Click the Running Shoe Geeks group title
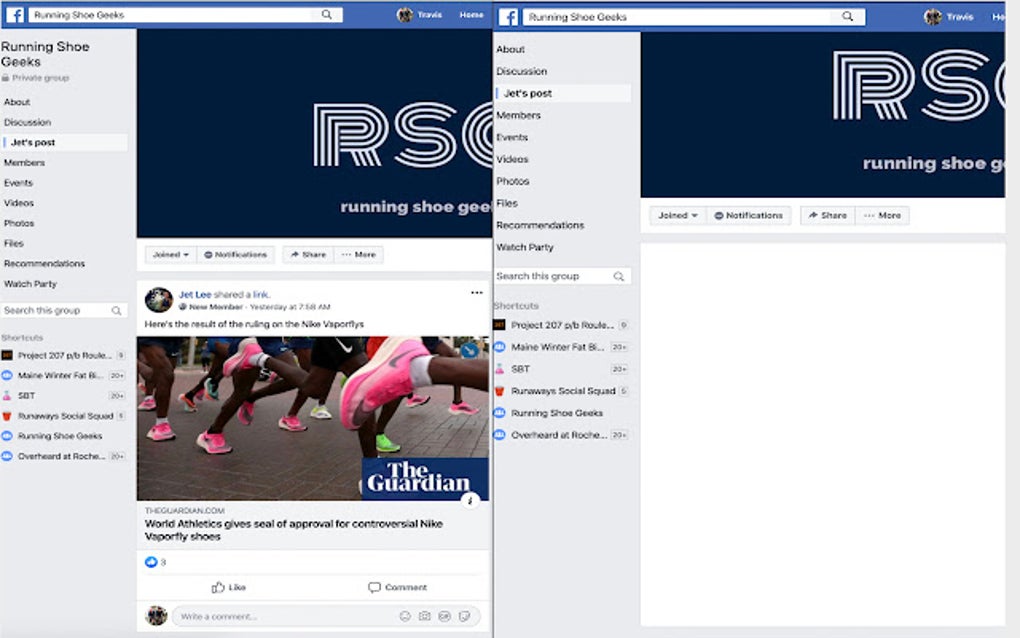Image resolution: width=1020 pixels, height=638 pixels. 45,54
